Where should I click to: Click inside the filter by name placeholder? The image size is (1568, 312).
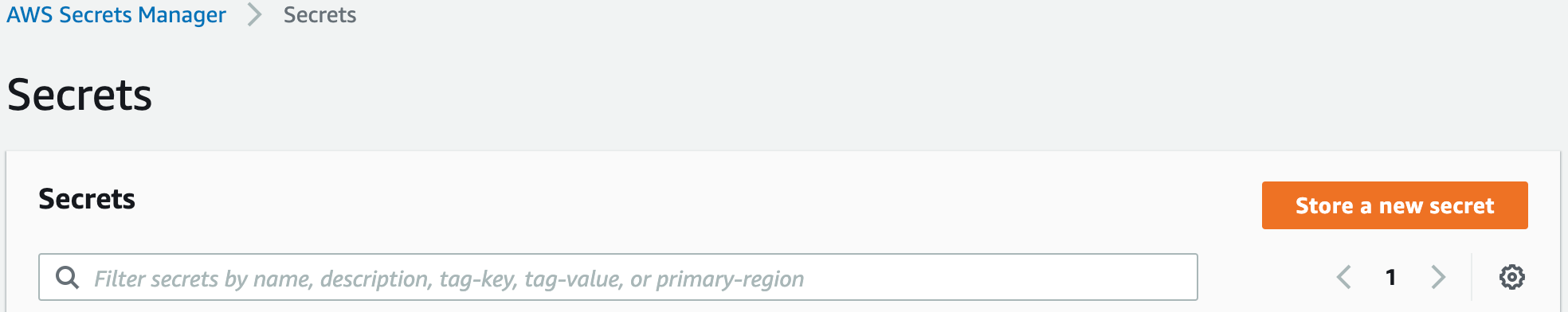pos(449,279)
